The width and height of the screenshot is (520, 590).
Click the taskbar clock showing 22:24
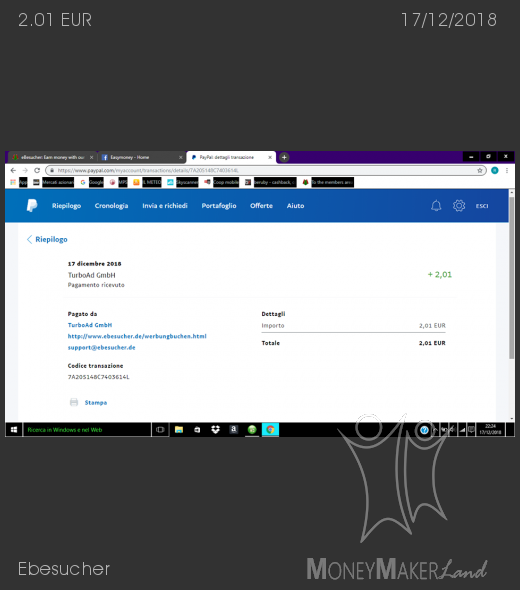point(490,429)
